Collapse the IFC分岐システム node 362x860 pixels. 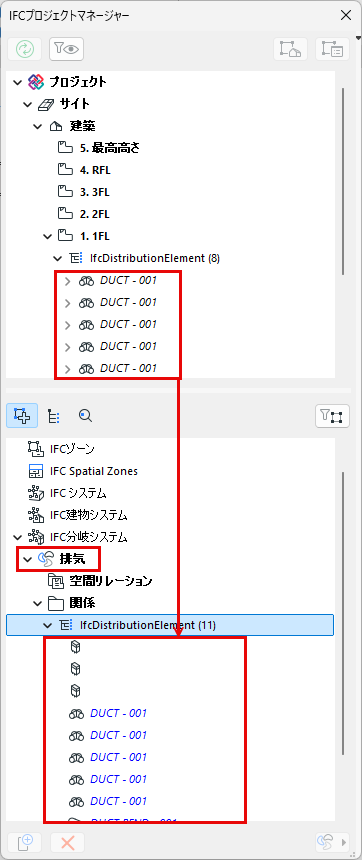17,537
